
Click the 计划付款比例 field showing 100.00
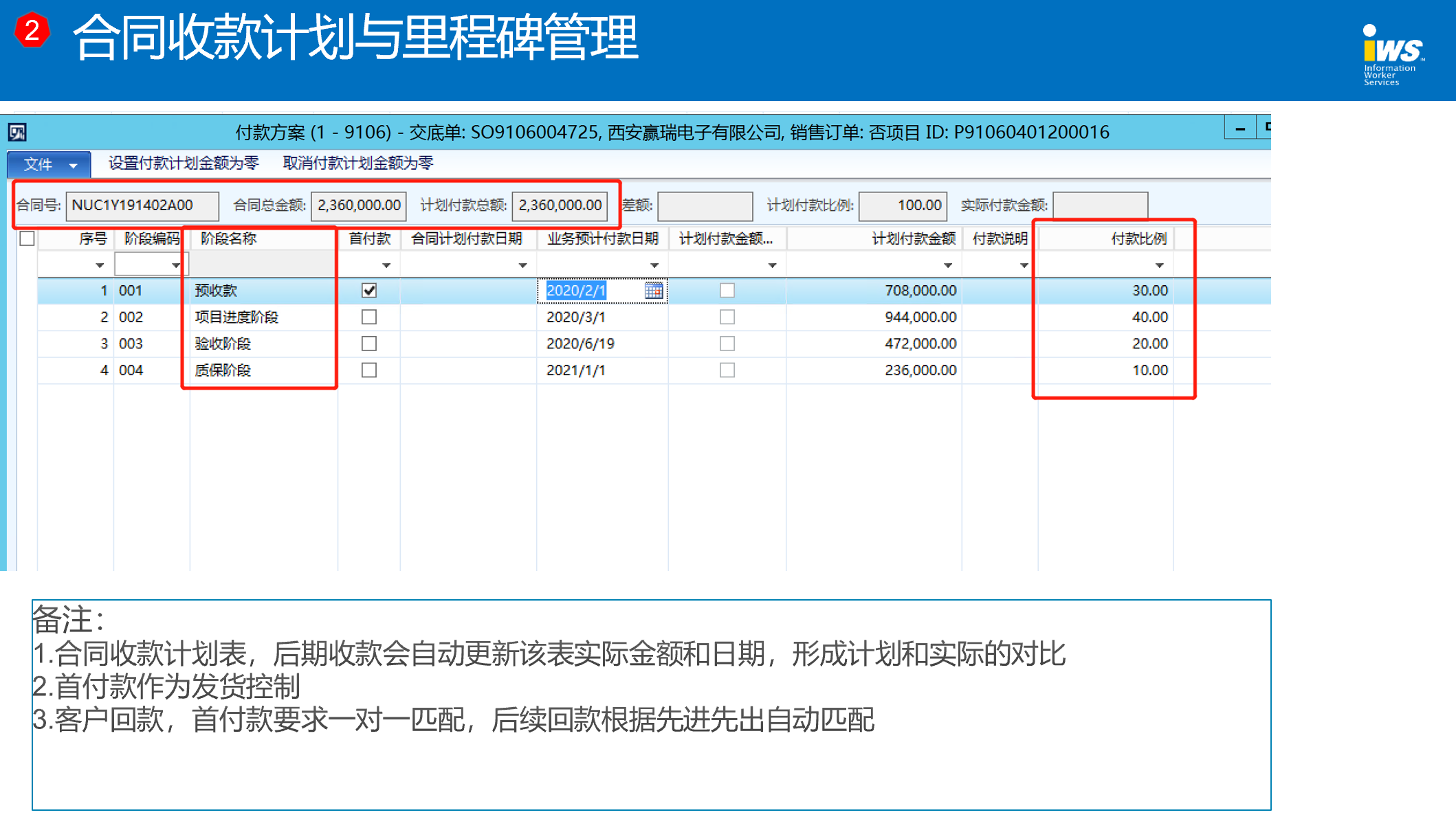click(x=903, y=205)
